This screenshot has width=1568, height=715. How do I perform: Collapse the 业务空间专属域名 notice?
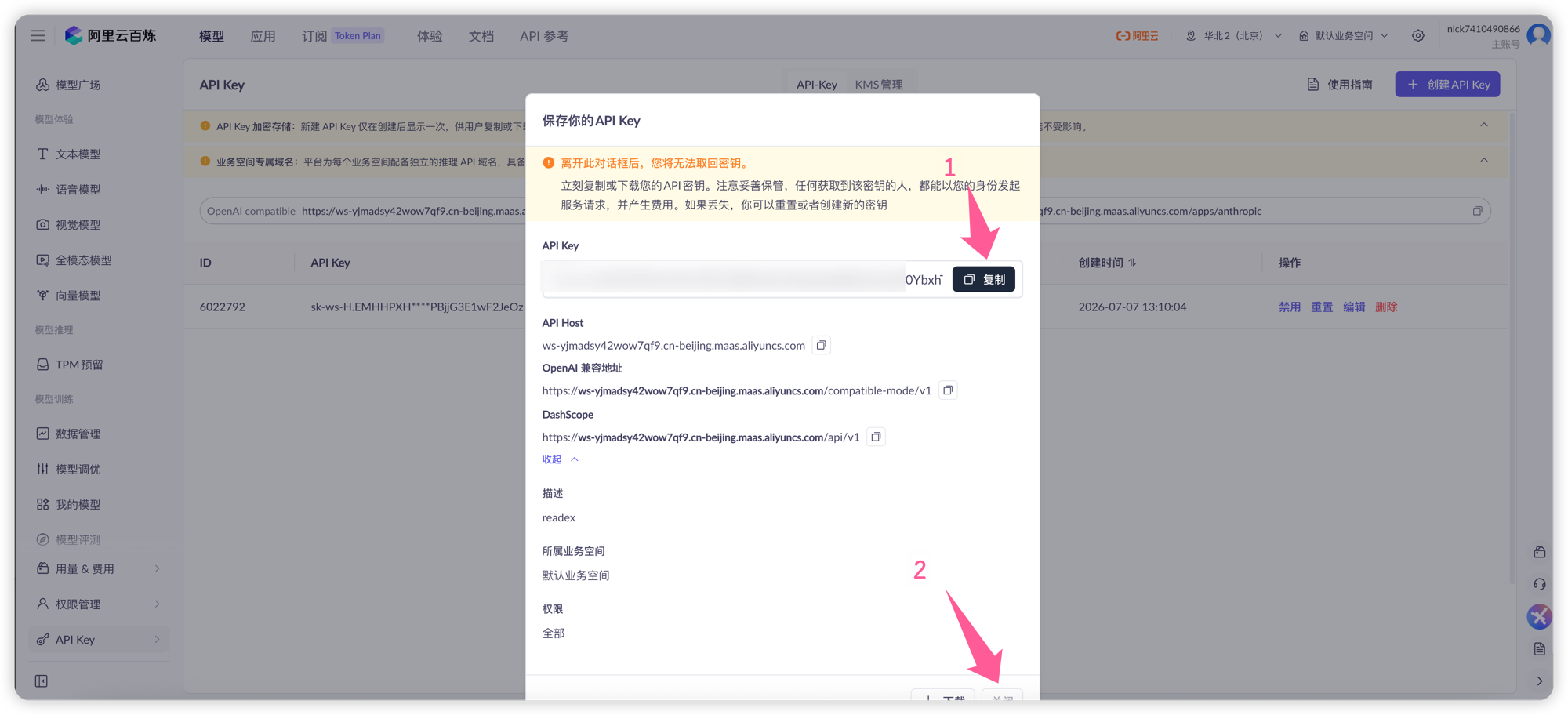(1484, 161)
